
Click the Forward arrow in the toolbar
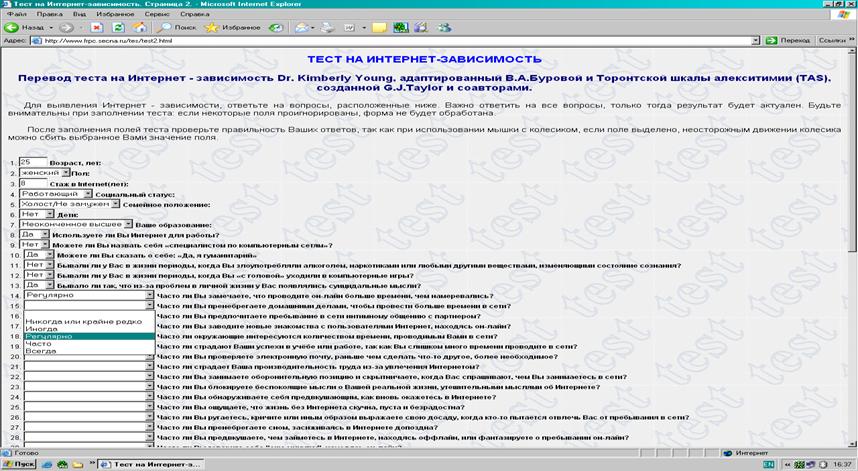[66, 27]
